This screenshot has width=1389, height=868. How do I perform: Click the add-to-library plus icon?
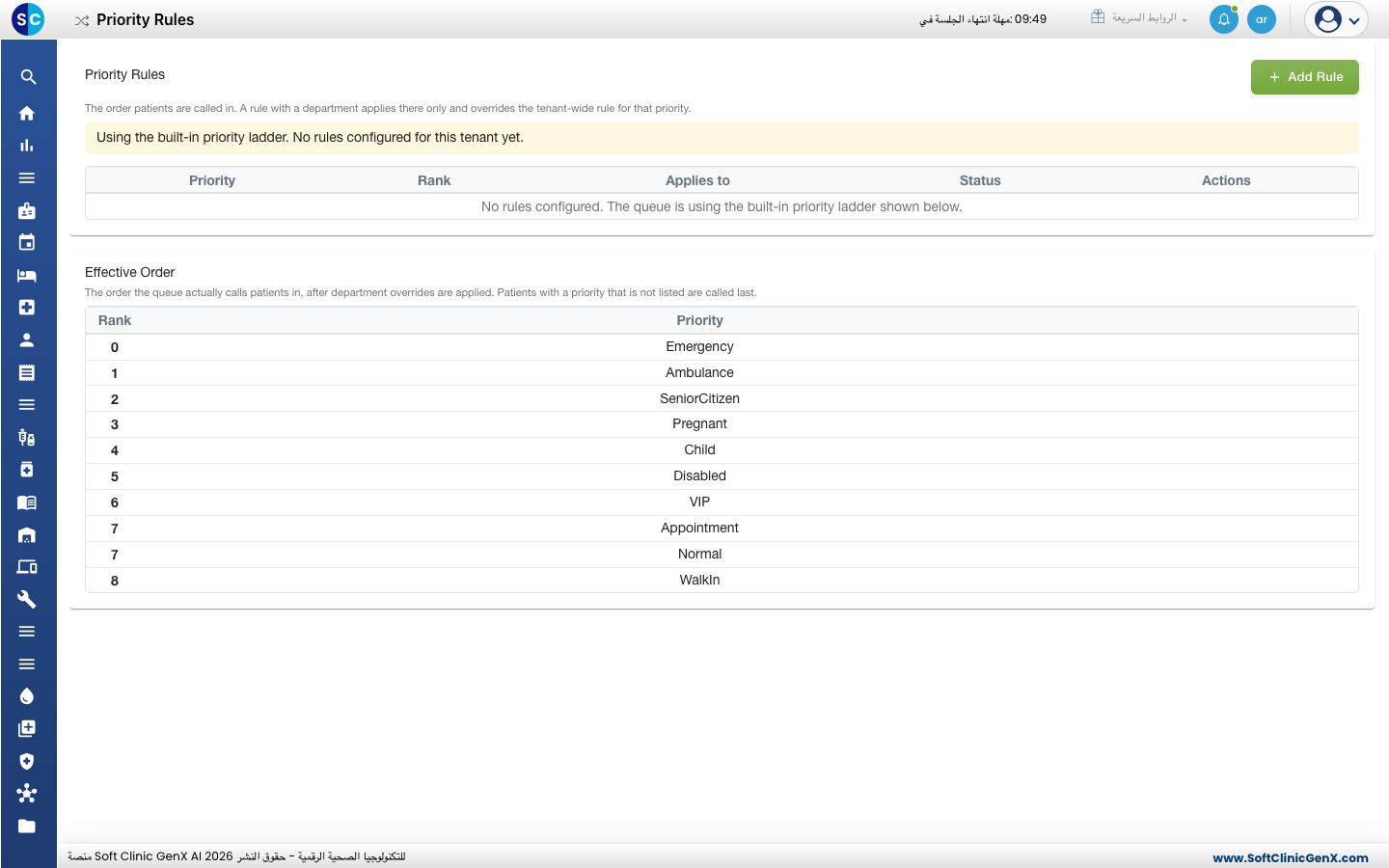coord(27,729)
